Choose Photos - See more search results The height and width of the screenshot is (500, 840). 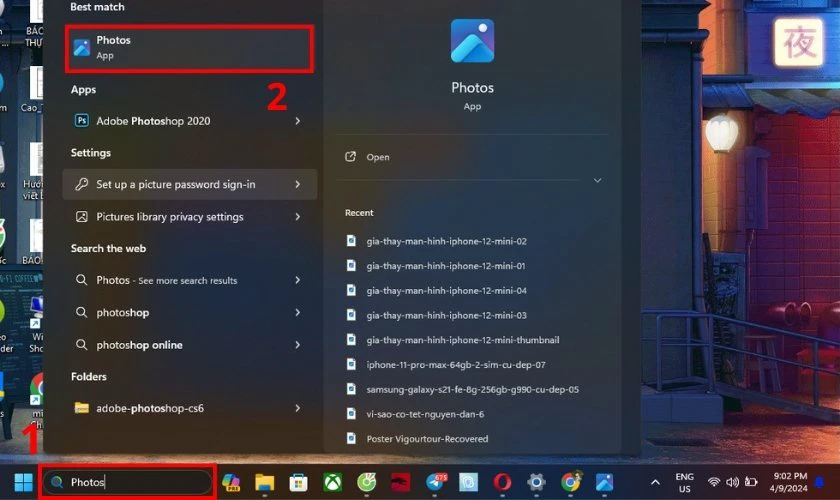point(190,280)
